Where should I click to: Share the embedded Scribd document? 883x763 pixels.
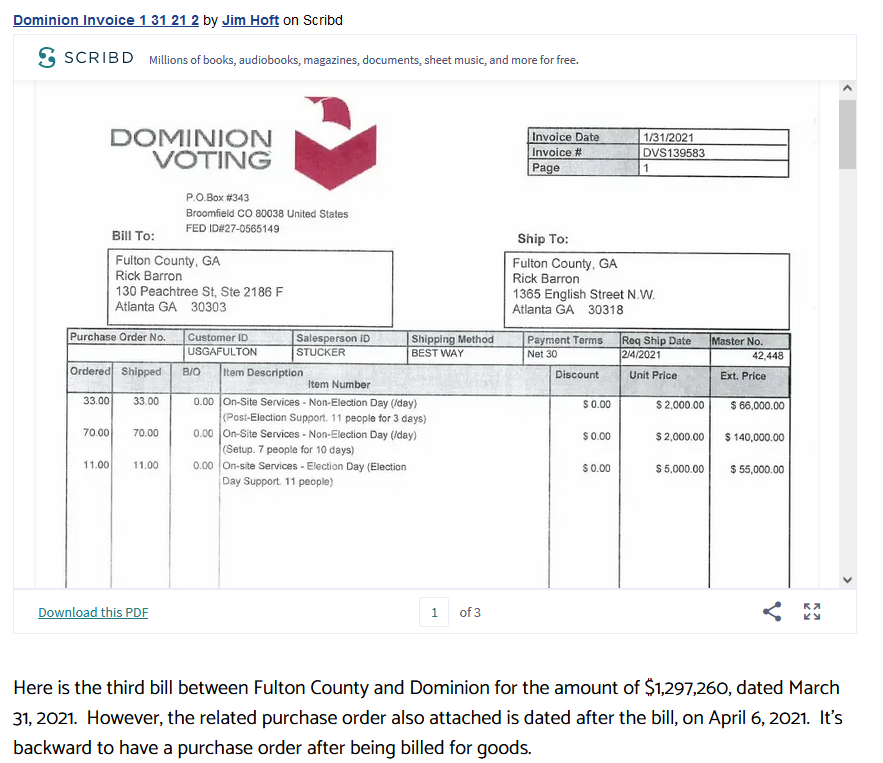pos(772,612)
